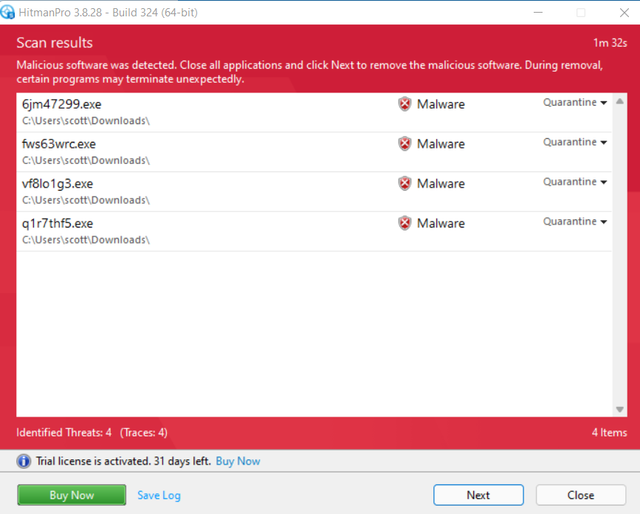The height and width of the screenshot is (514, 640).
Task: Click the HitmanPro logo in title bar
Action: pos(7,12)
